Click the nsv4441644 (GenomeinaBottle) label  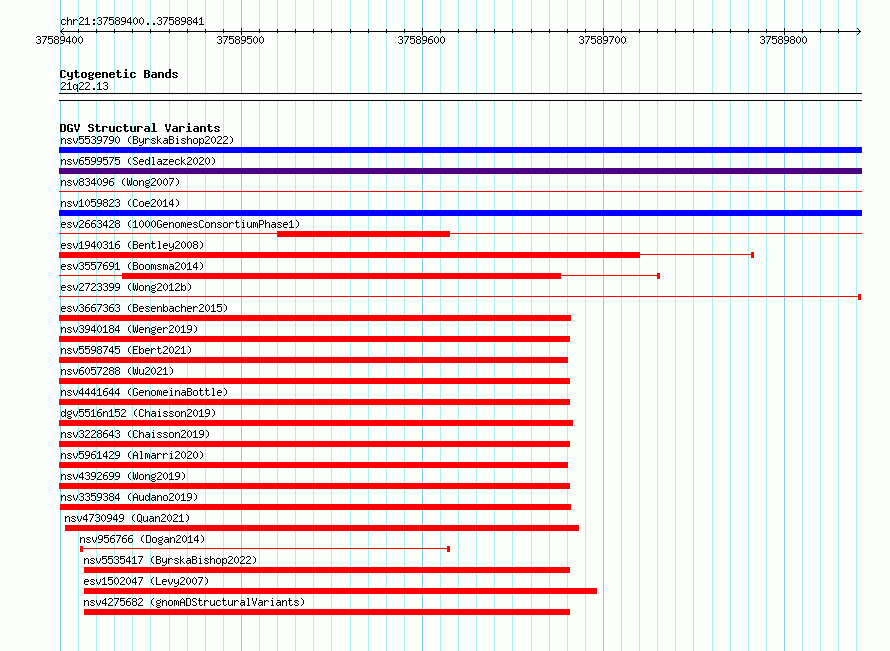pos(144,392)
